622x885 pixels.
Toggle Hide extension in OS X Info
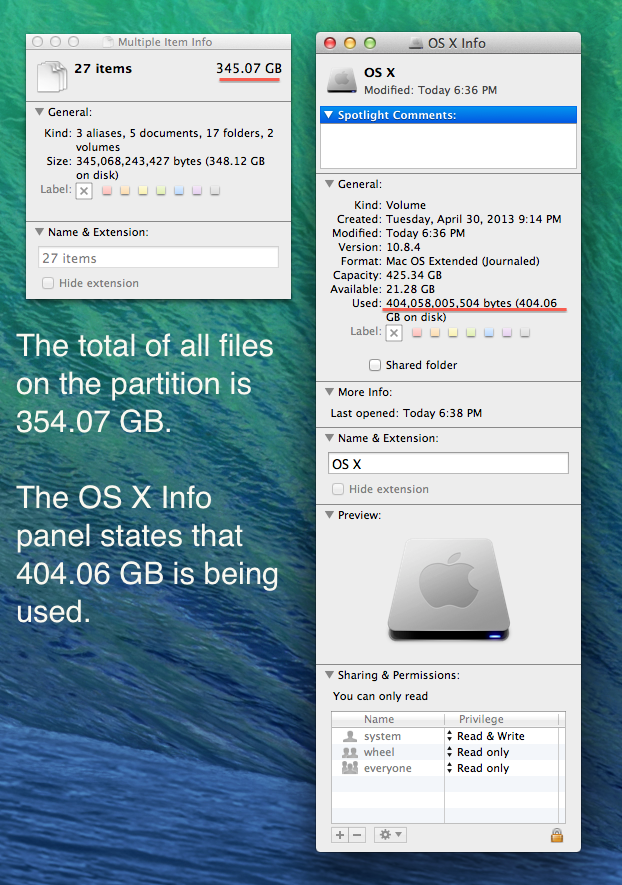338,489
